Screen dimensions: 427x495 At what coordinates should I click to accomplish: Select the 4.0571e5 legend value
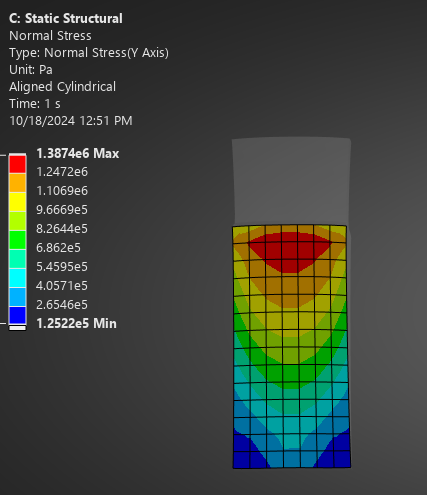coord(62,286)
